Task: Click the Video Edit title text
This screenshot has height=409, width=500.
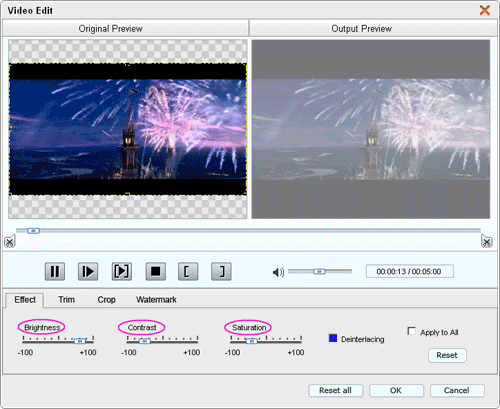Action: 30,11
